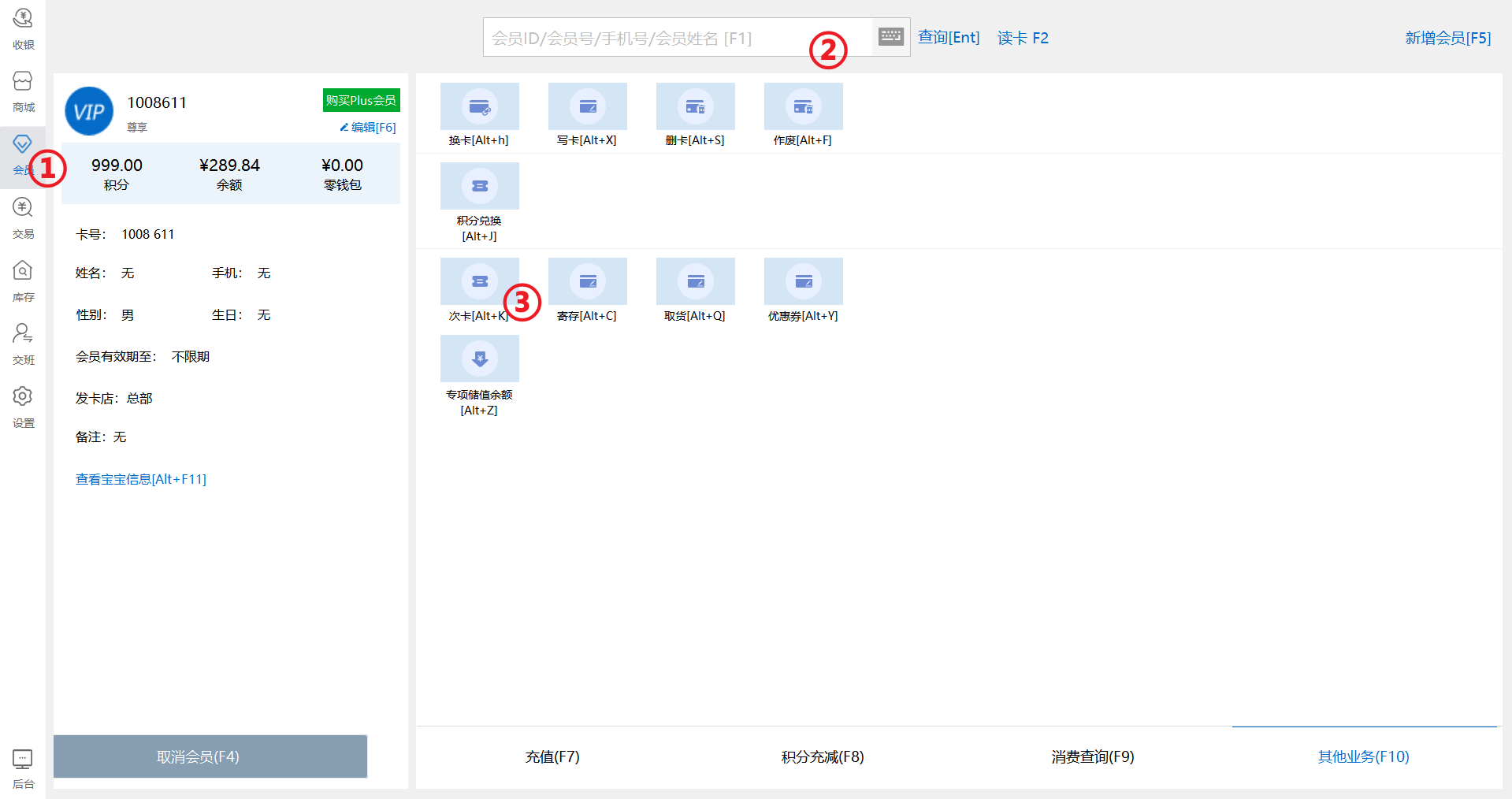Open 查看宝宝信息 link

[140, 479]
